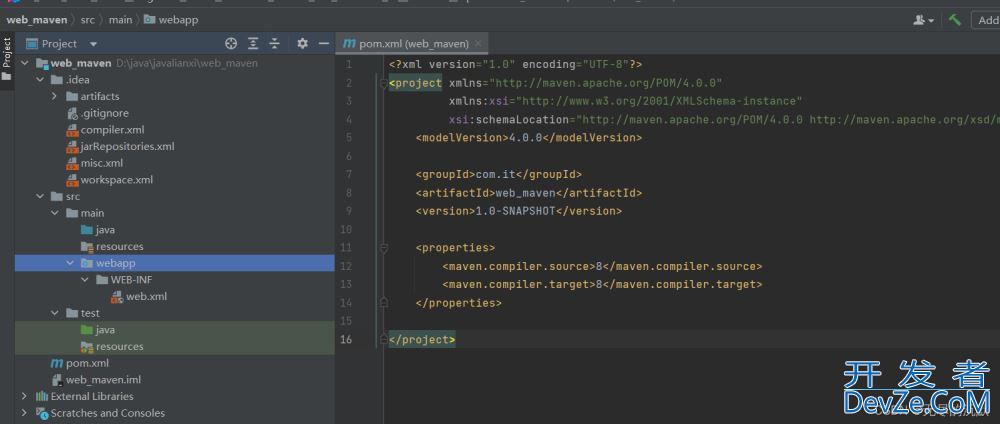
Task: Click the closing project tag on line 16
Action: point(422,340)
